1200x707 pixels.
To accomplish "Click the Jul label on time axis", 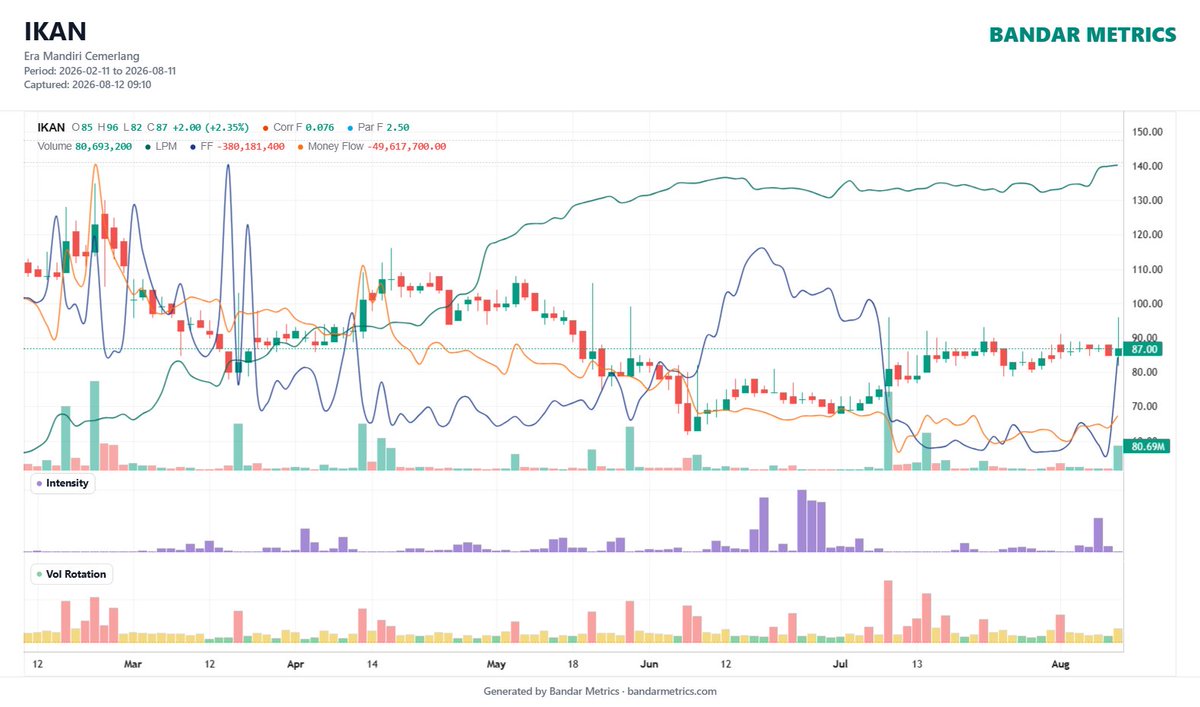I will [x=841, y=663].
